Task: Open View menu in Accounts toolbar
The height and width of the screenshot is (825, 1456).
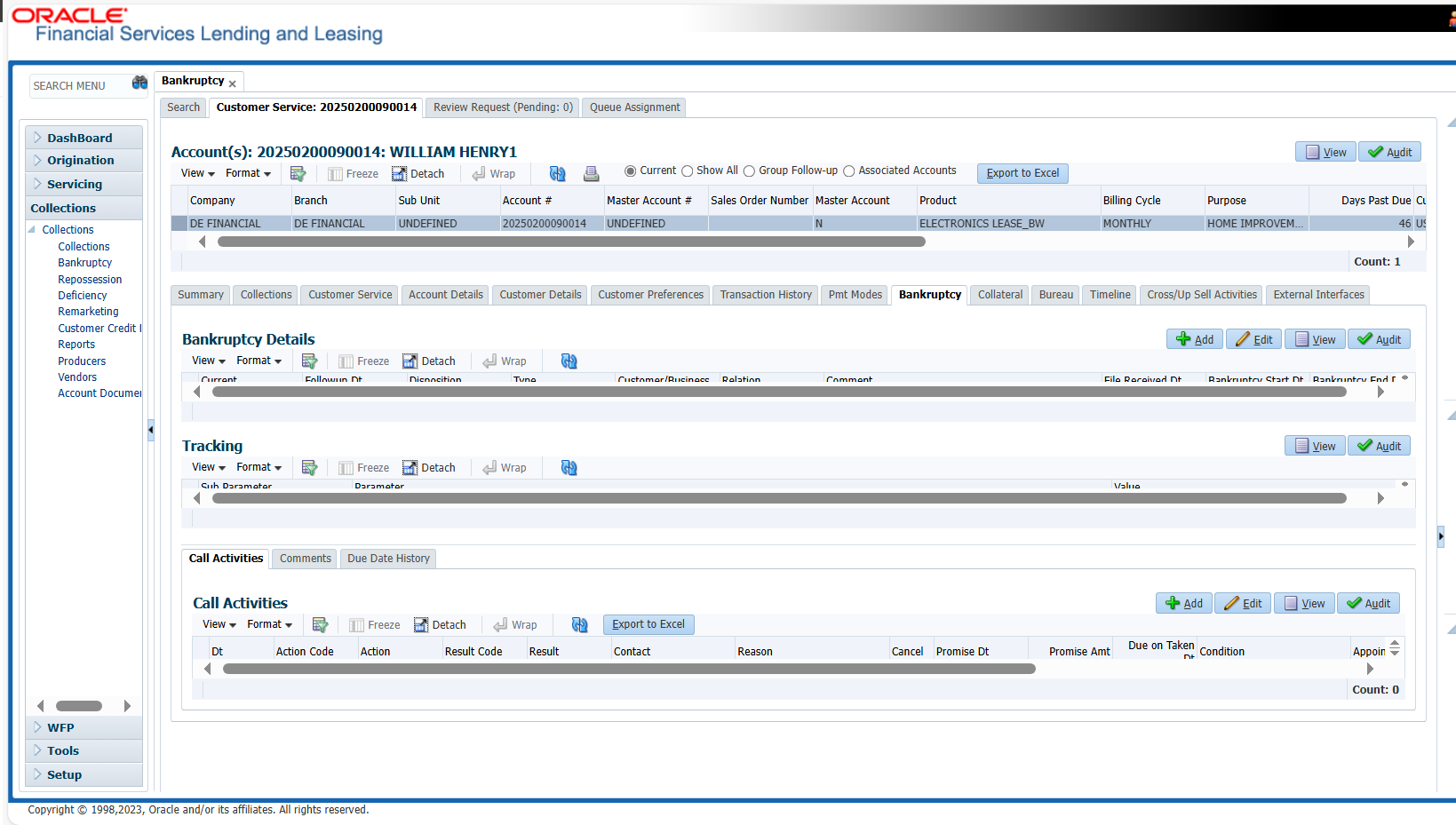Action: (x=197, y=173)
